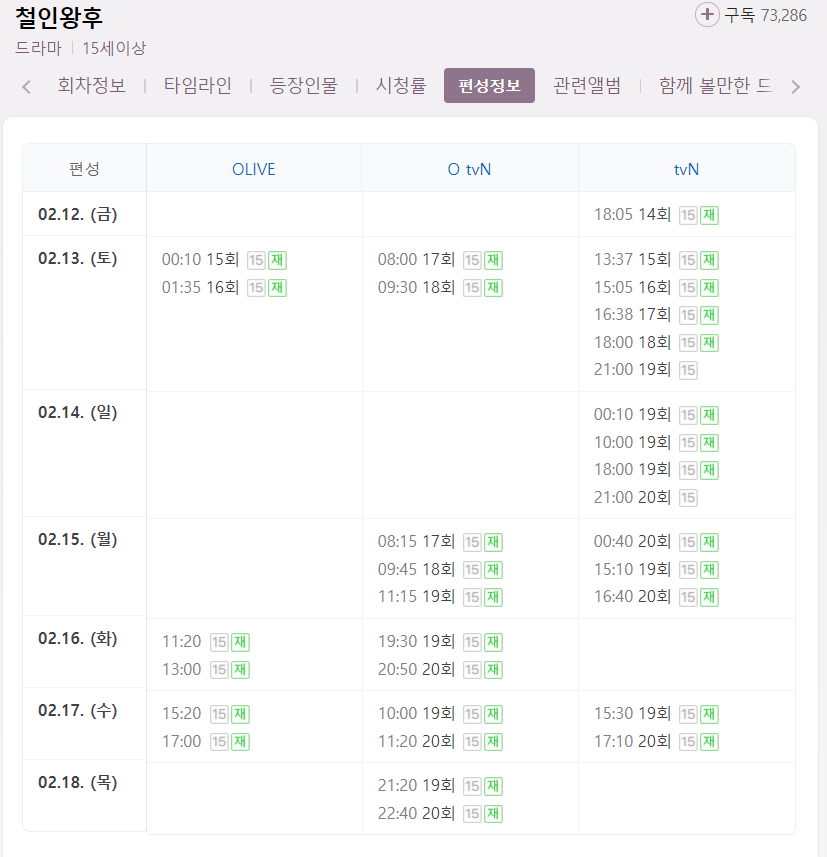The image size is (827, 857).
Task: Switch to the 타임라인 tab
Action: point(198,86)
